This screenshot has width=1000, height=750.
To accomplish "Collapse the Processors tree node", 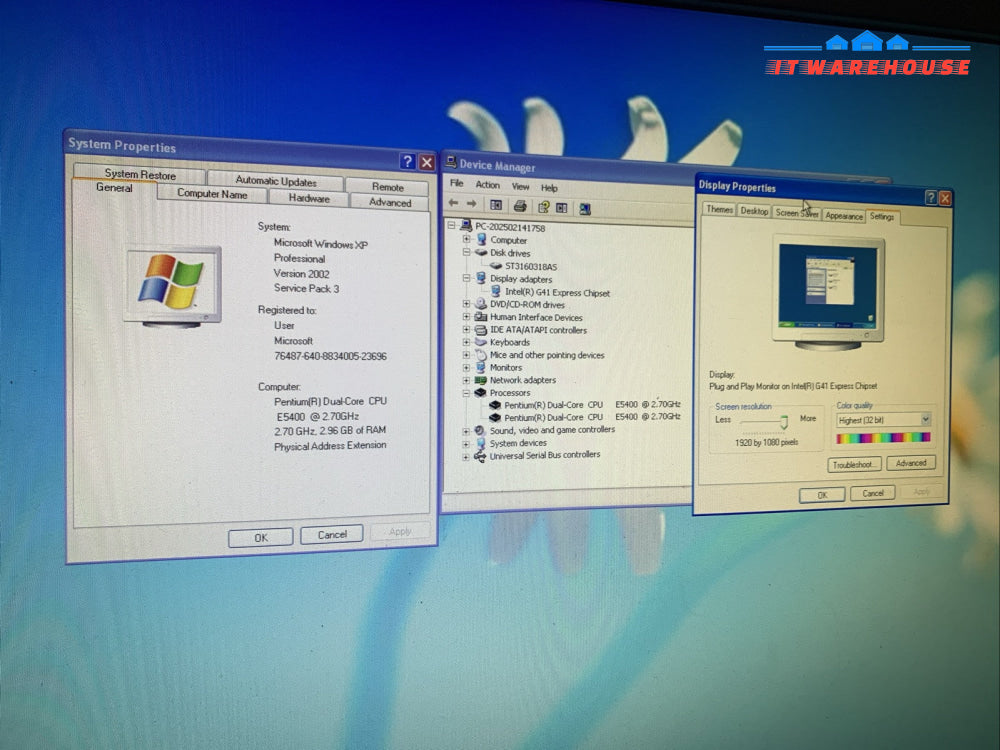I will pos(466,393).
